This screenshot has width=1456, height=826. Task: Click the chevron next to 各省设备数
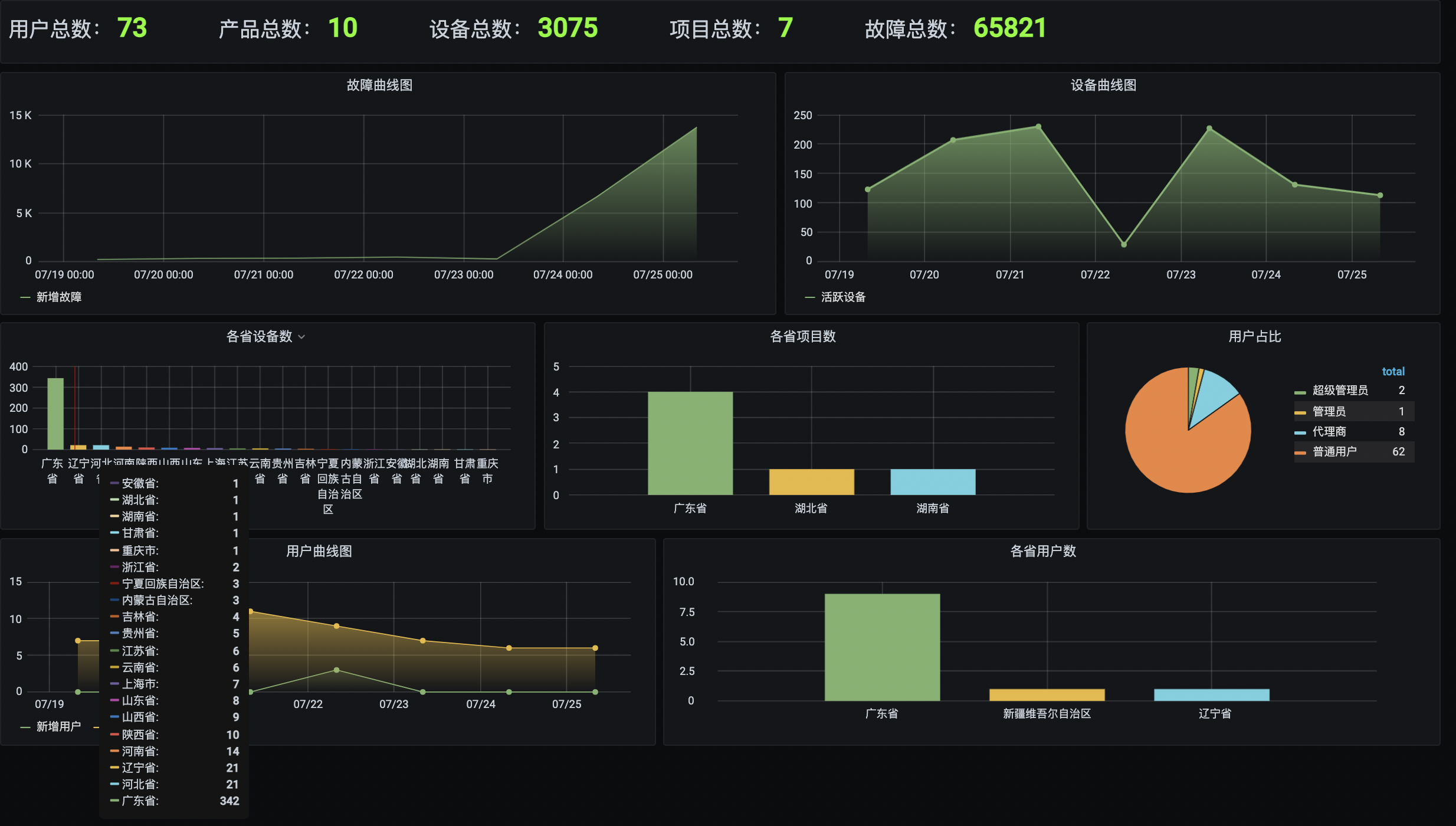pos(301,337)
